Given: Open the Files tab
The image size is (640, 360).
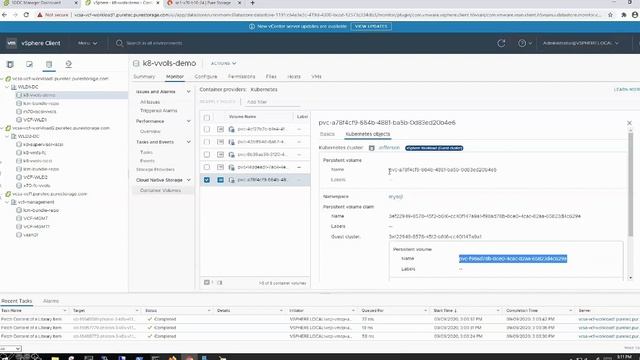Looking at the screenshot, I should click(x=271, y=76).
